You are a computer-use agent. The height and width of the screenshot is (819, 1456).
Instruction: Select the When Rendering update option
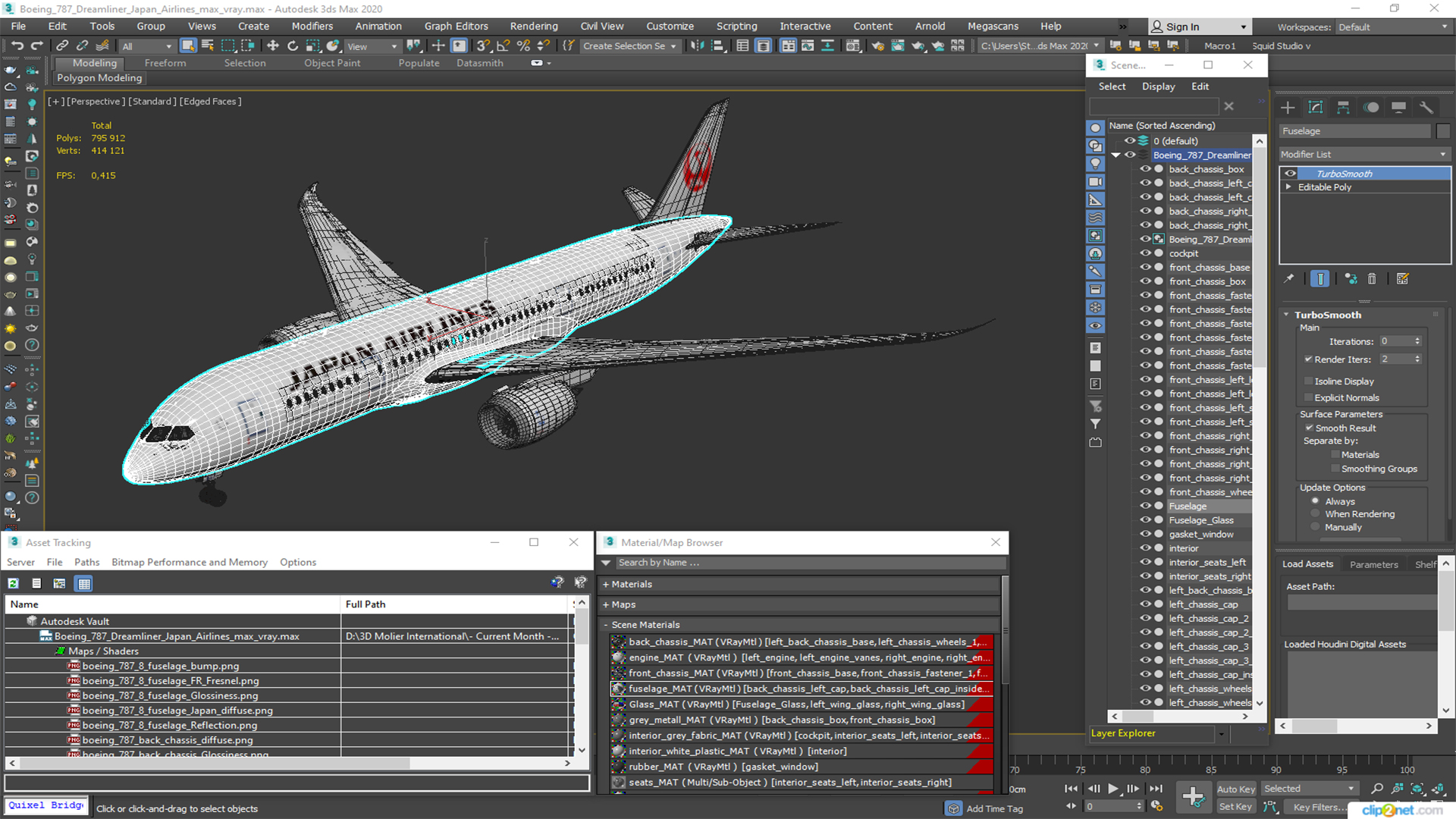click(1316, 514)
